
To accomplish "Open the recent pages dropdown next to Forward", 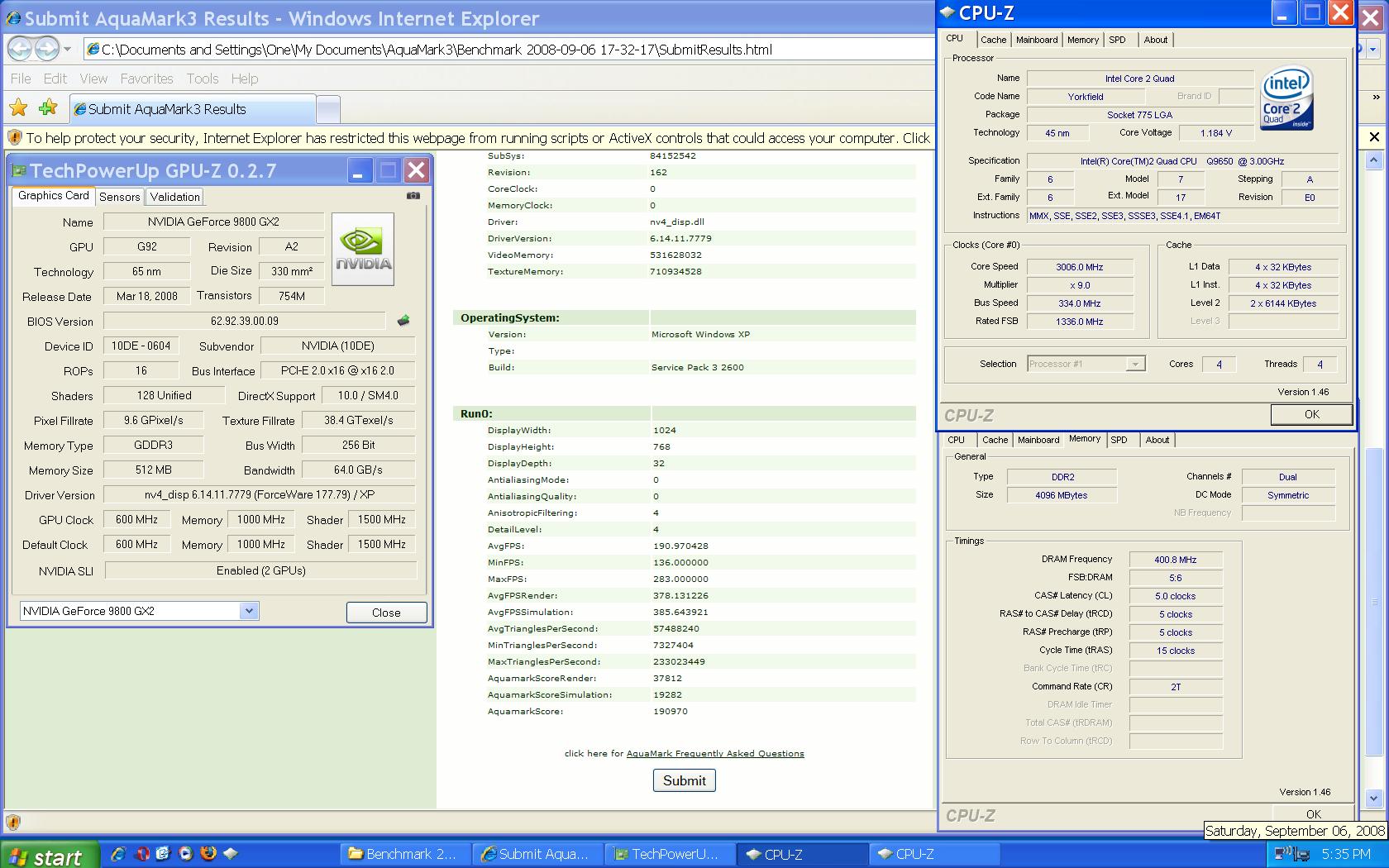I will (x=67, y=49).
